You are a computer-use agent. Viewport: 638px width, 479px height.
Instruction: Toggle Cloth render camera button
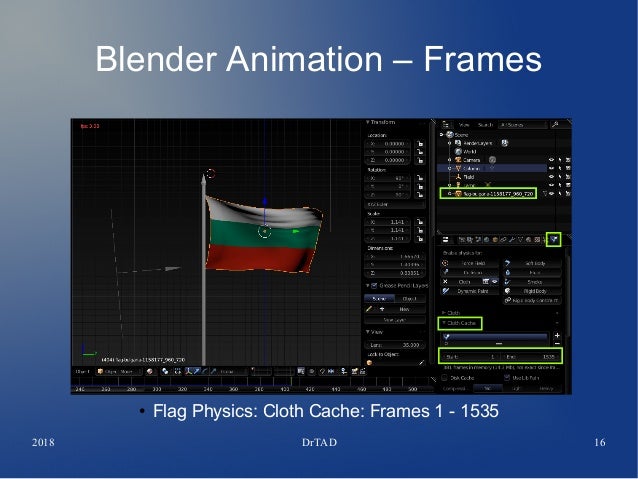tap(486, 282)
